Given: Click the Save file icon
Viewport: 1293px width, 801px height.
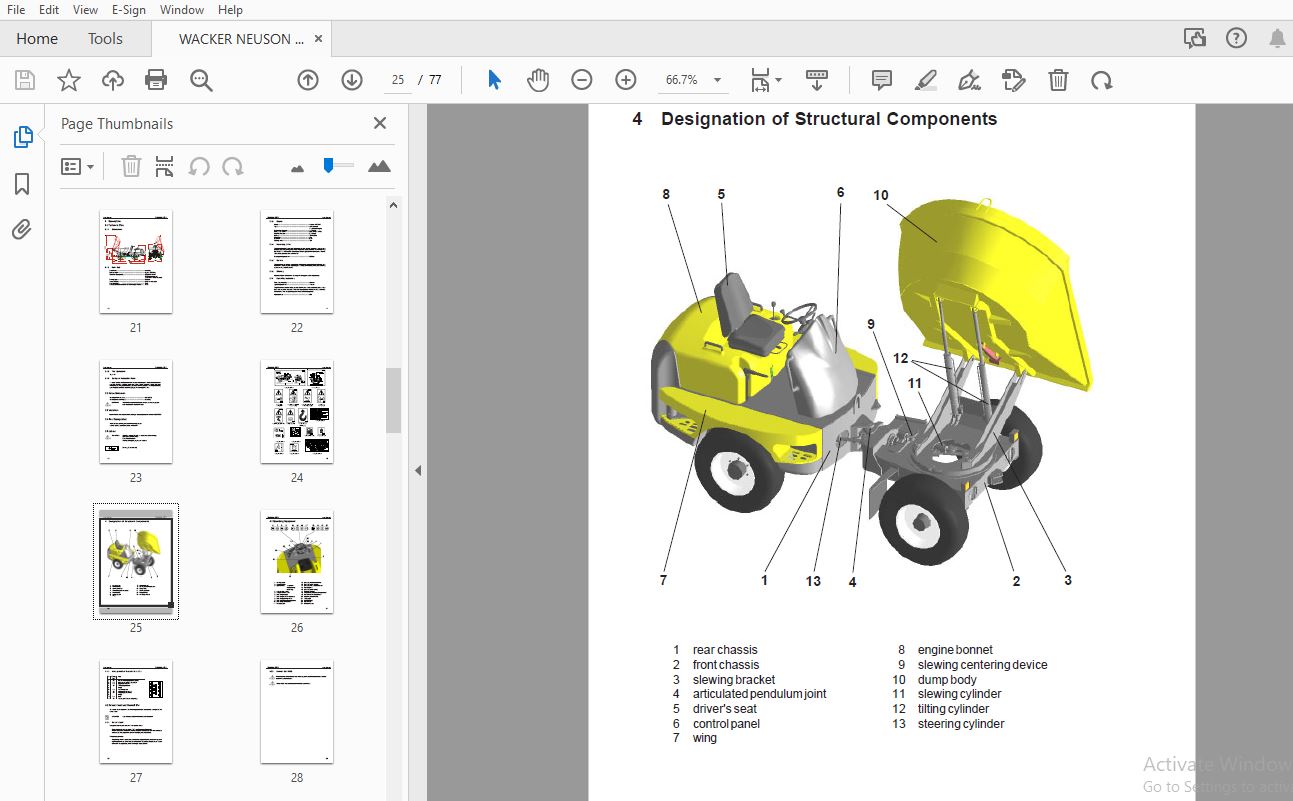Looking at the screenshot, I should point(25,80).
